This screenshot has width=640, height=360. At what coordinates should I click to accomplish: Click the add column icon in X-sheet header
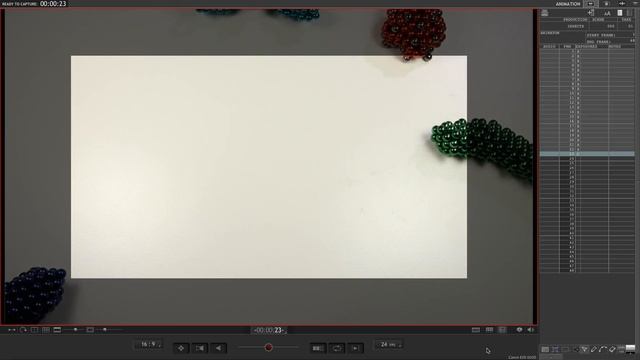click(x=591, y=13)
